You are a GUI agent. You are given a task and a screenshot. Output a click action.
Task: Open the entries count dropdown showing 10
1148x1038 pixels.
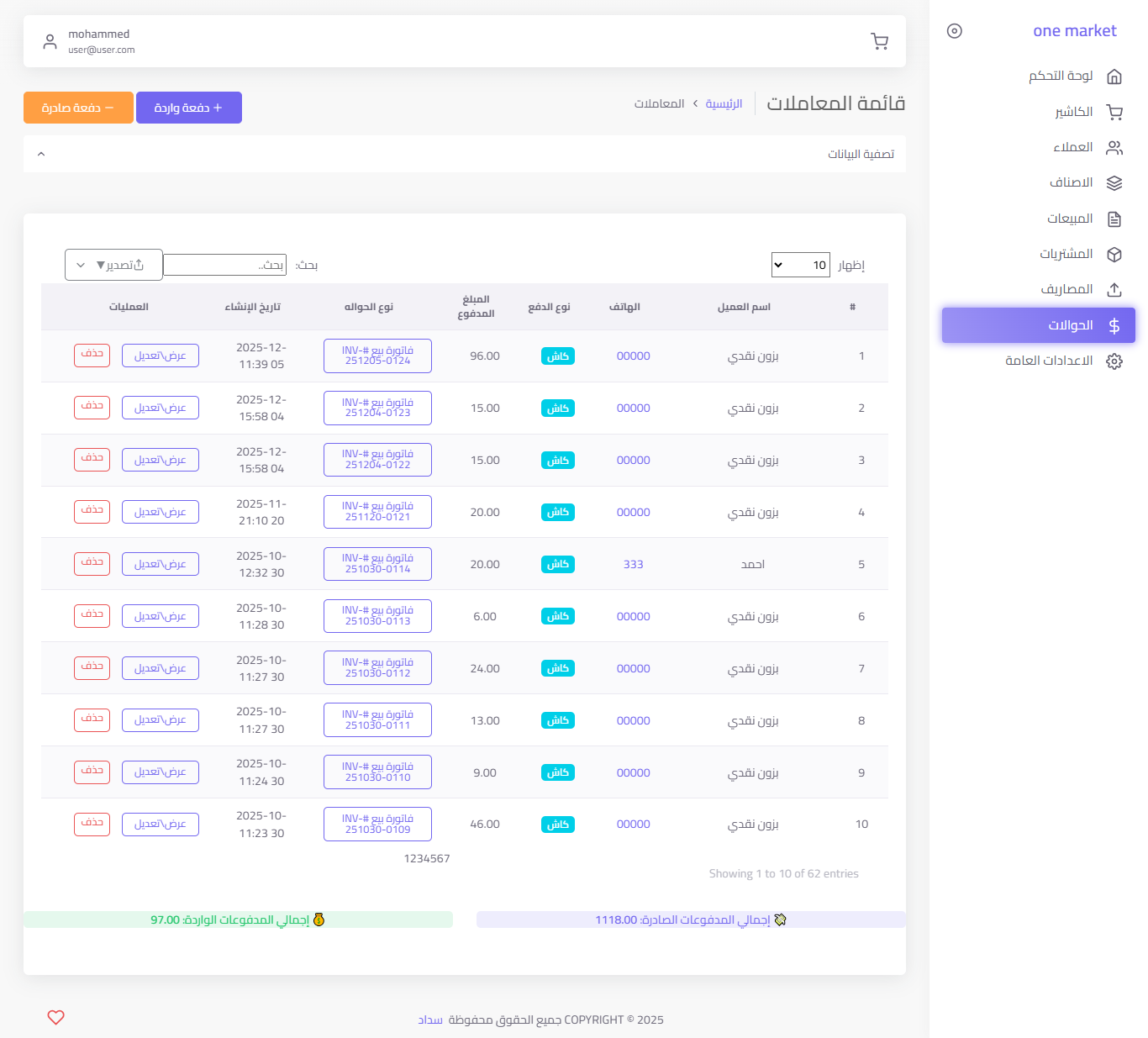(x=800, y=265)
